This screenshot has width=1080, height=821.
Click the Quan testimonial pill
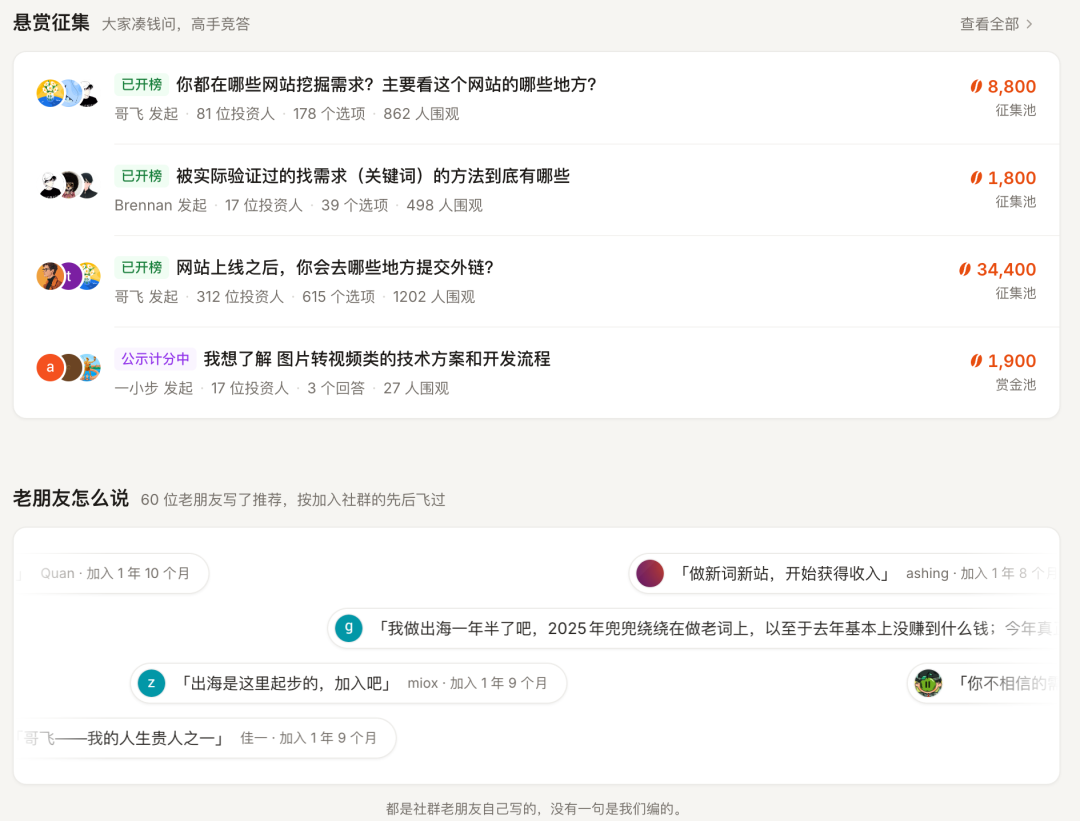click(112, 573)
